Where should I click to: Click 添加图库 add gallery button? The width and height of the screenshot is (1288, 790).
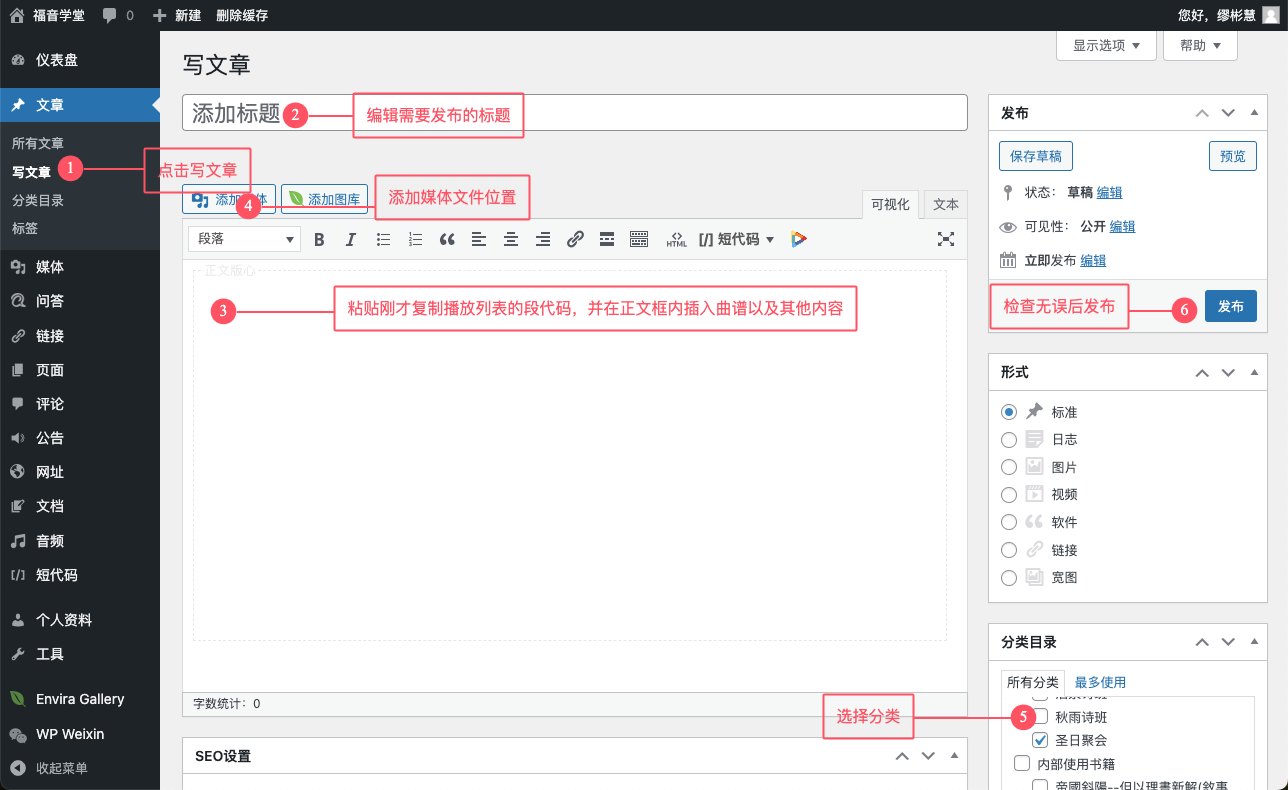pyautogui.click(x=325, y=199)
